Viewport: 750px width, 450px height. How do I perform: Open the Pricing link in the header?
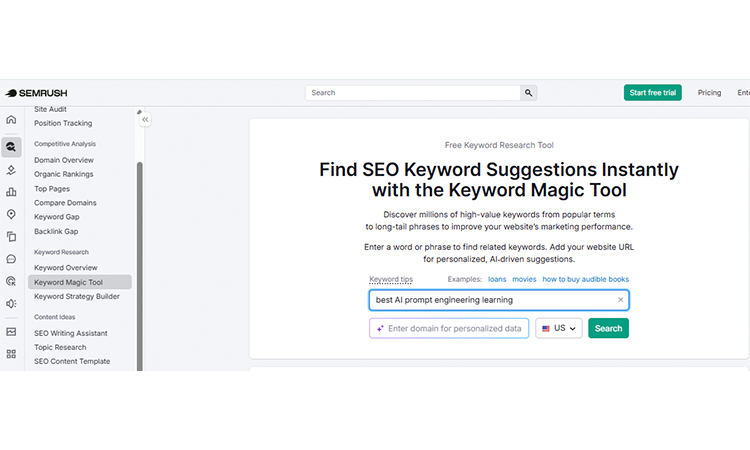tap(709, 93)
